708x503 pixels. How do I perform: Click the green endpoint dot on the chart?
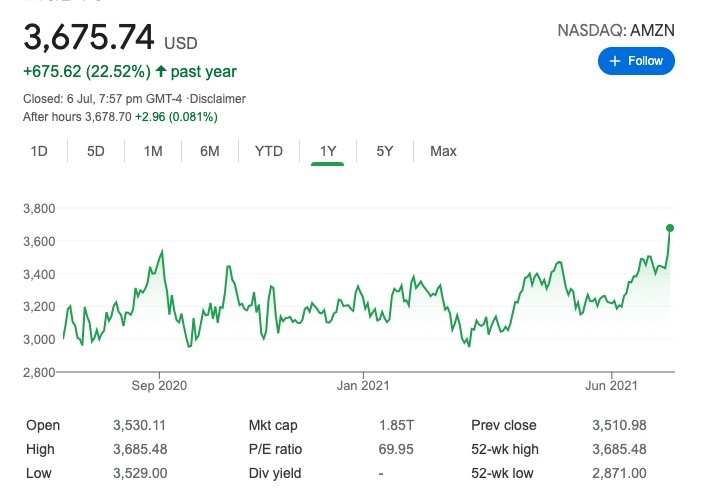670,228
